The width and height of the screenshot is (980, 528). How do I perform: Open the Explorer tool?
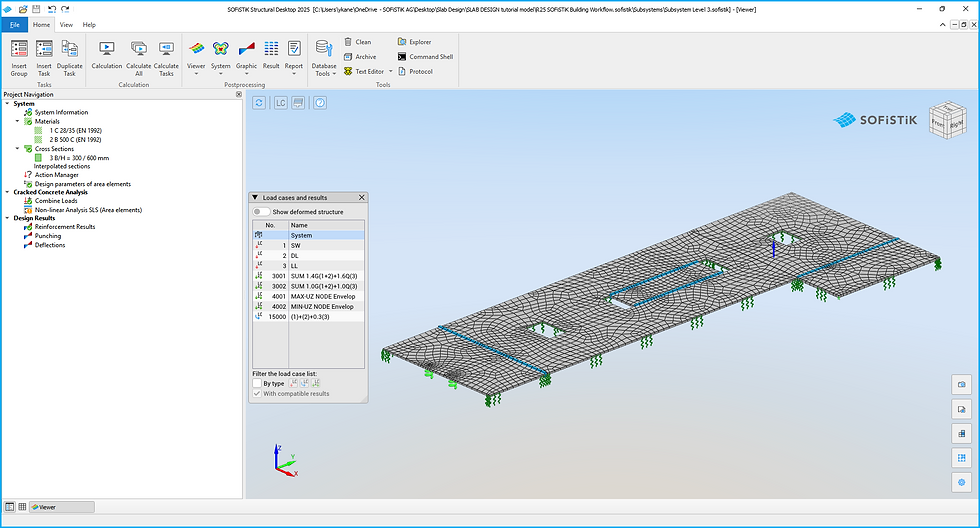[x=414, y=42]
